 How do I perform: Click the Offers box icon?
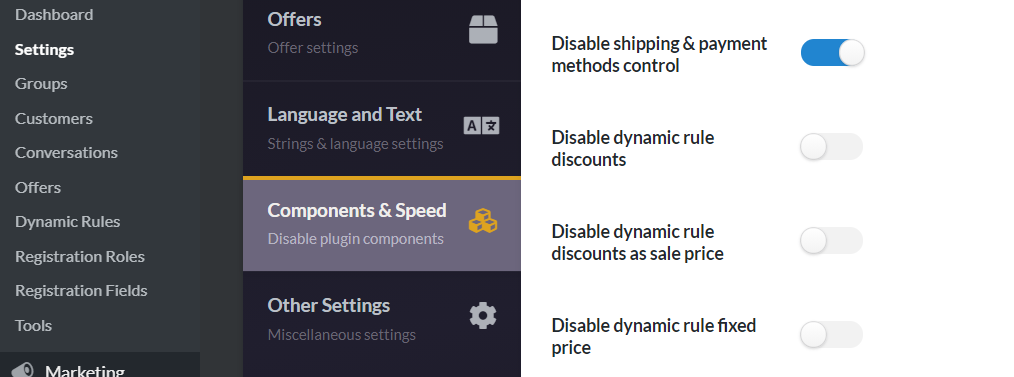pyautogui.click(x=483, y=30)
